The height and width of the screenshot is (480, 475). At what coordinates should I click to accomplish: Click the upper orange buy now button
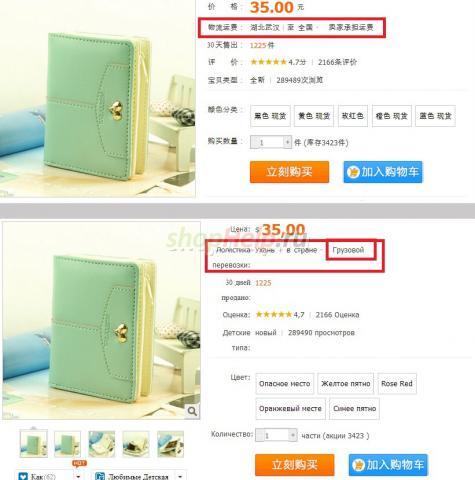pos(289,172)
